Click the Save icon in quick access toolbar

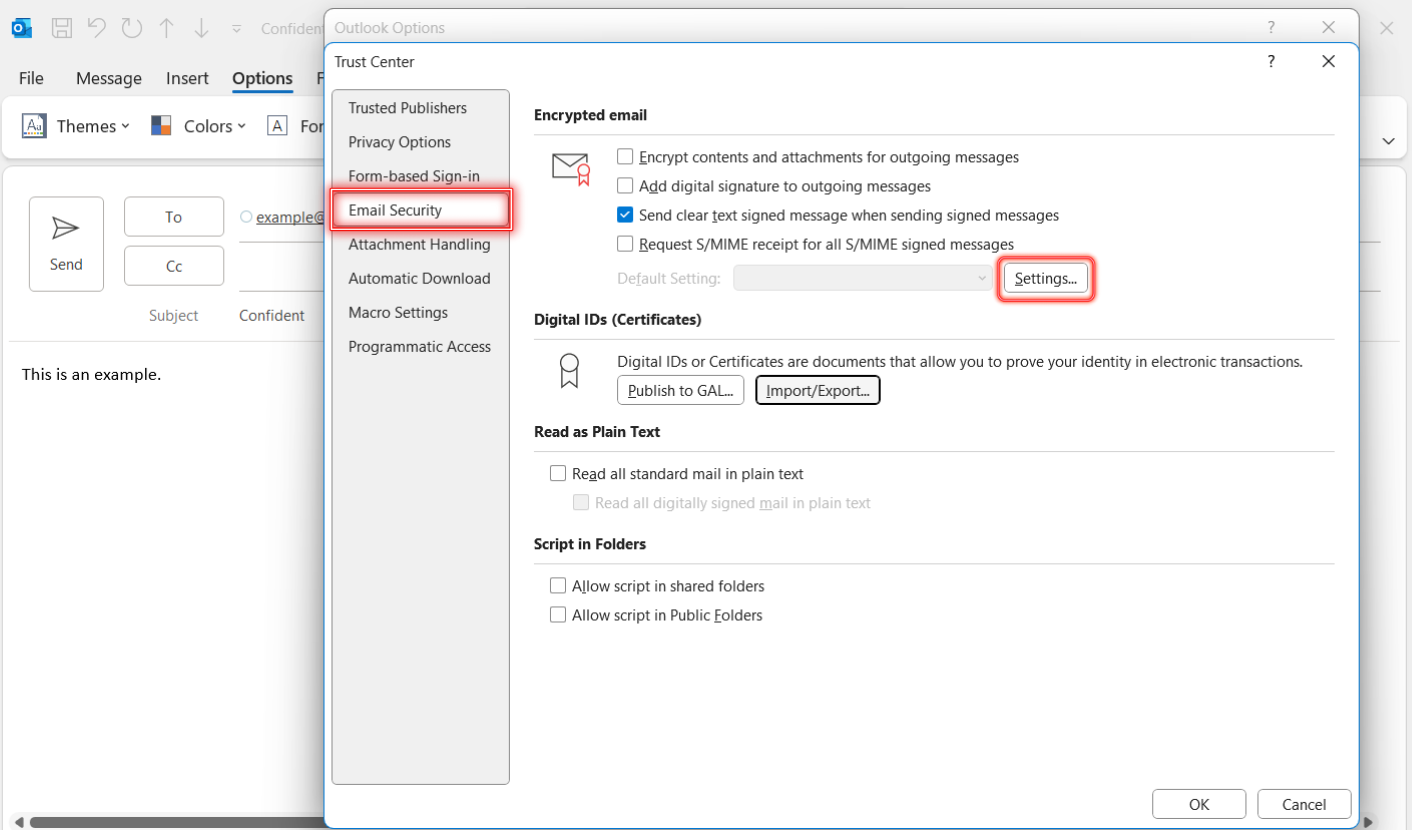pyautogui.click(x=61, y=28)
